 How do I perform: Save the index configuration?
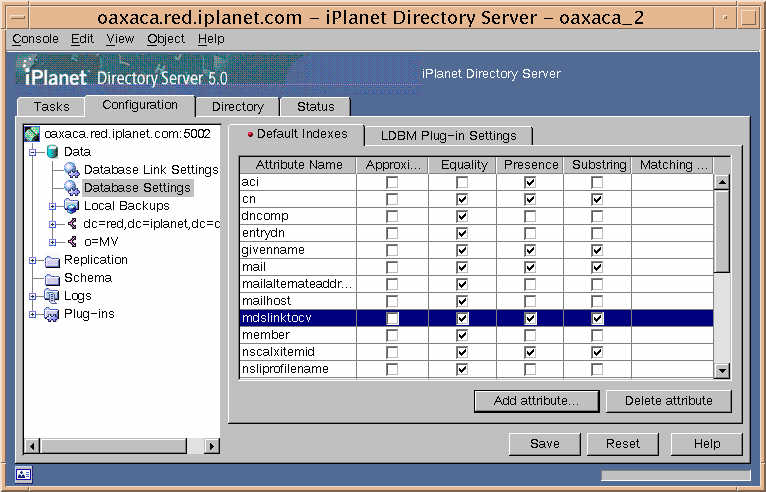(545, 444)
